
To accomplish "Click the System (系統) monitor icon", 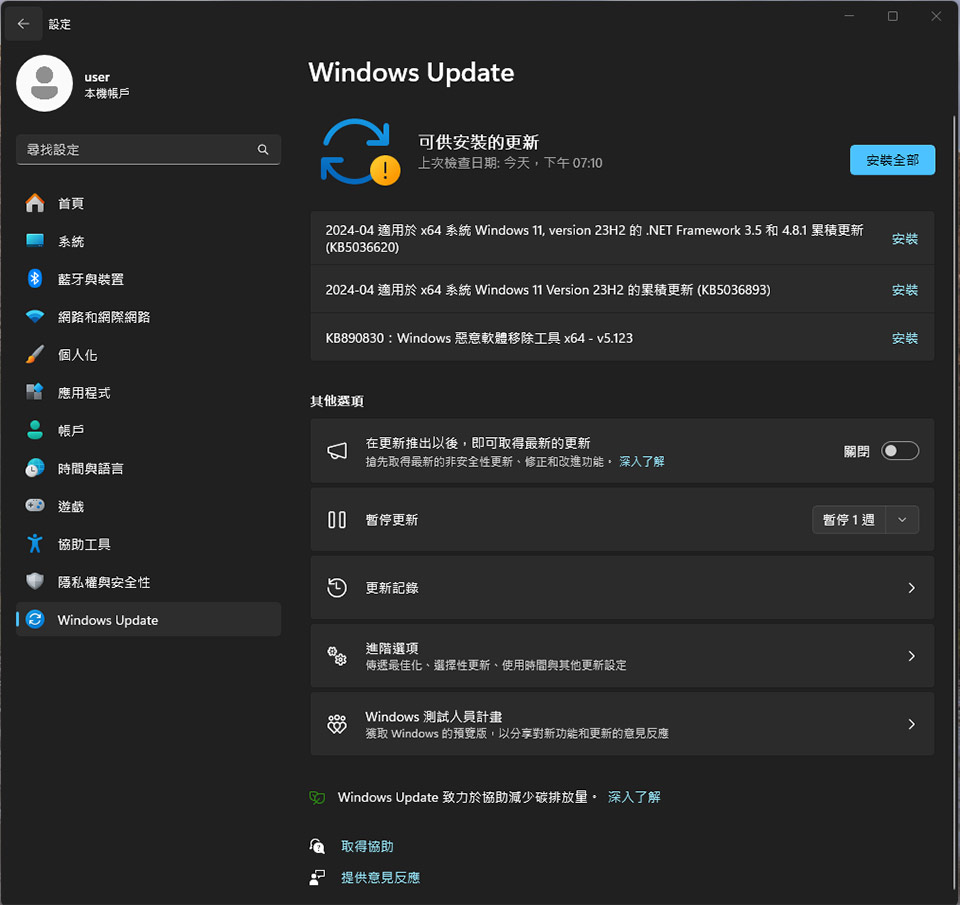I will (35, 241).
